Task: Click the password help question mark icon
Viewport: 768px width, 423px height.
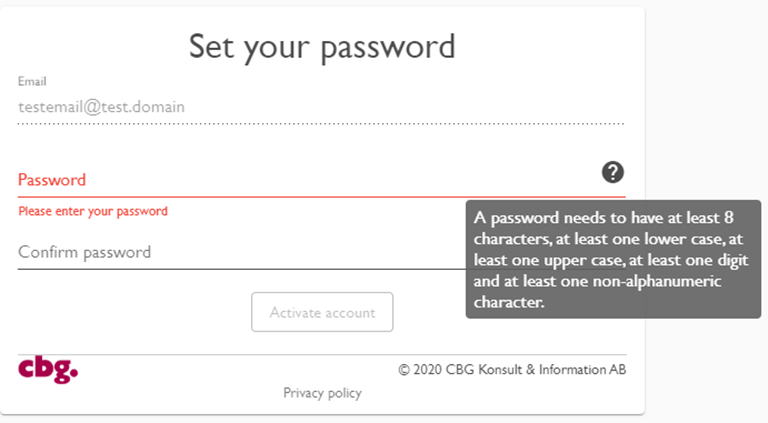Action: [x=613, y=172]
